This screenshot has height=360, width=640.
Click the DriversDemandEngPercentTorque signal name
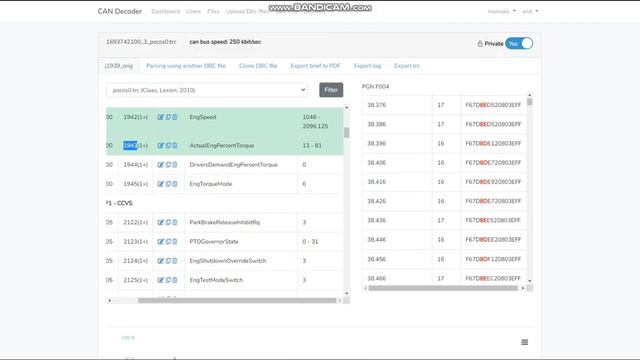pos(233,165)
